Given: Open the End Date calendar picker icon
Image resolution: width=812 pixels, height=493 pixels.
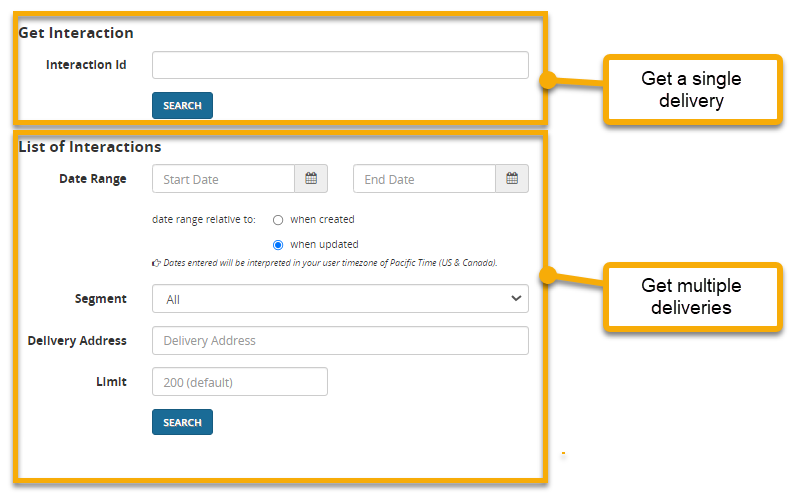Looking at the screenshot, I should click(x=512, y=179).
